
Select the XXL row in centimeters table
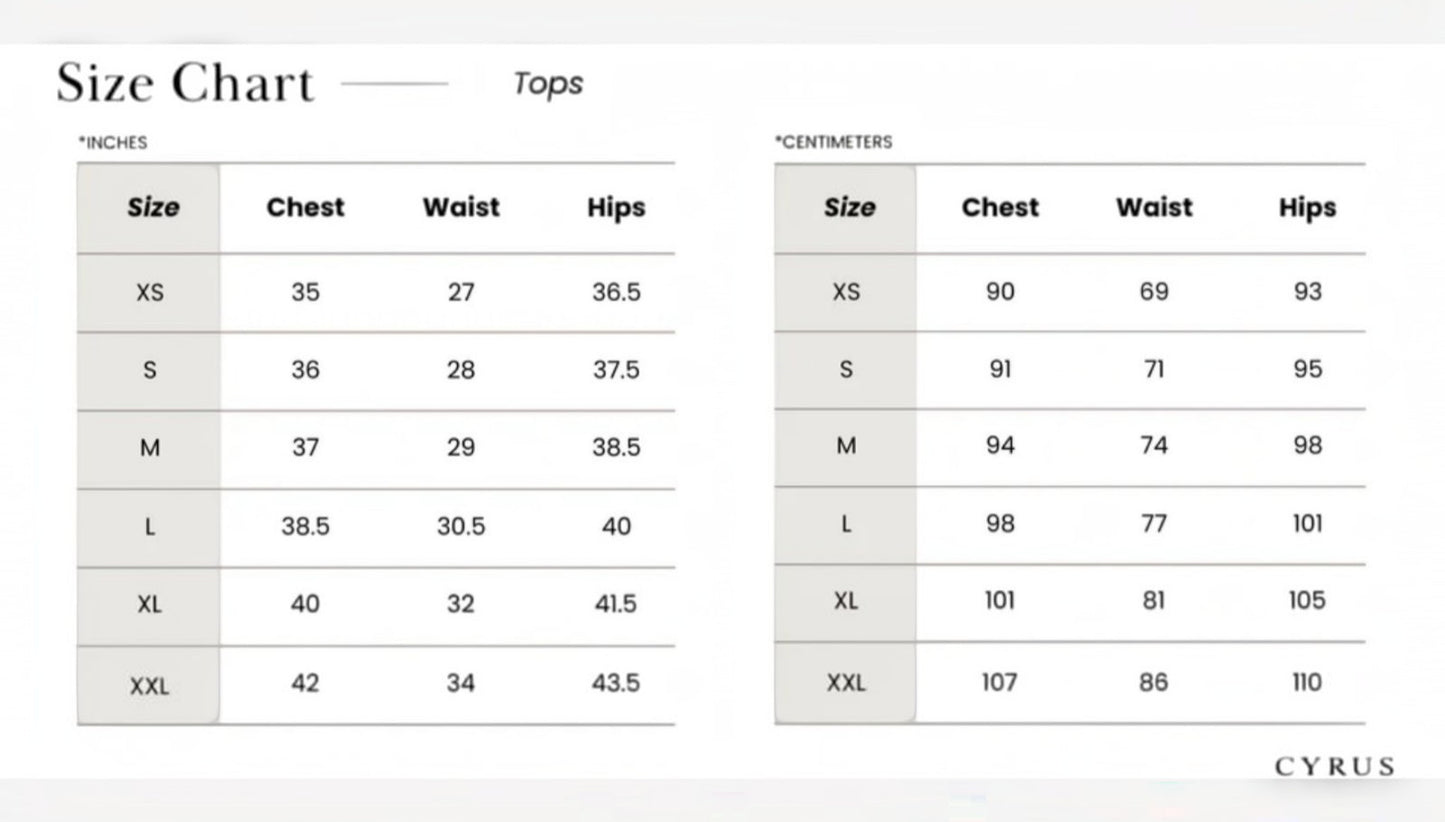pyautogui.click(x=1070, y=683)
